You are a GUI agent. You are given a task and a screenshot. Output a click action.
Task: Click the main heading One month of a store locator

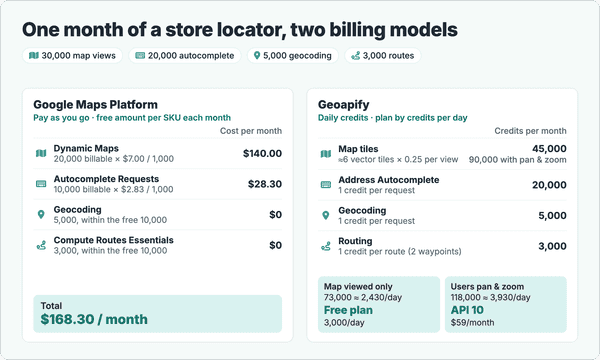click(240, 30)
